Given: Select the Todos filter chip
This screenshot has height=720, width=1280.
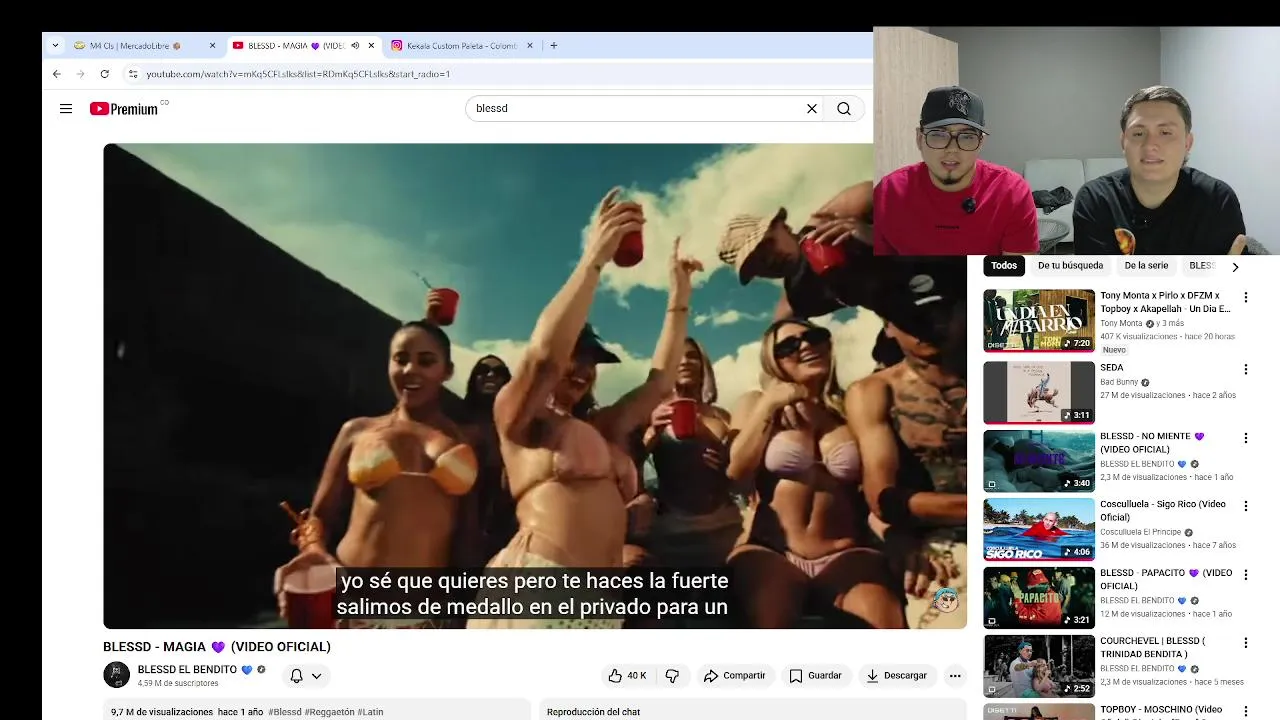Looking at the screenshot, I should point(1004,266).
